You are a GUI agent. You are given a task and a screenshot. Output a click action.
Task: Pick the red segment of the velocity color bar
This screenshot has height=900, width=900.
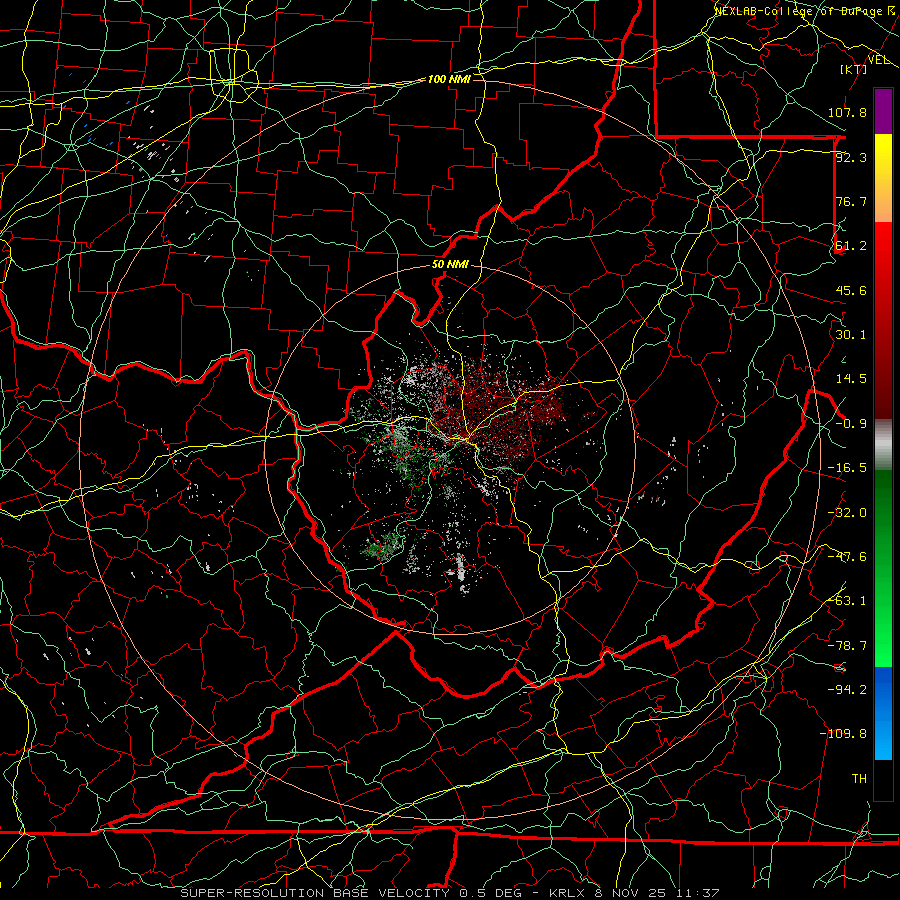click(883, 320)
